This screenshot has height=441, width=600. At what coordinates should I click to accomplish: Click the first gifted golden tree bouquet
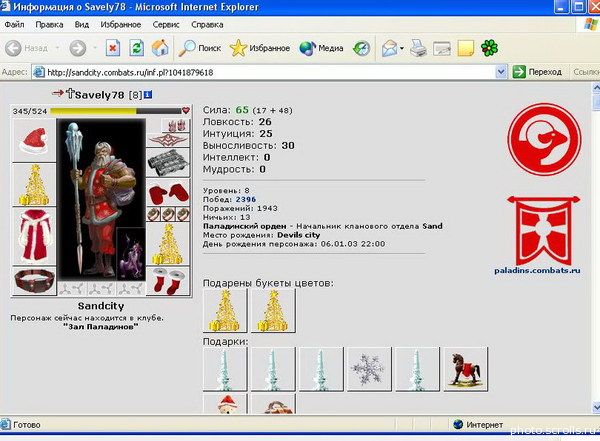pyautogui.click(x=225, y=310)
